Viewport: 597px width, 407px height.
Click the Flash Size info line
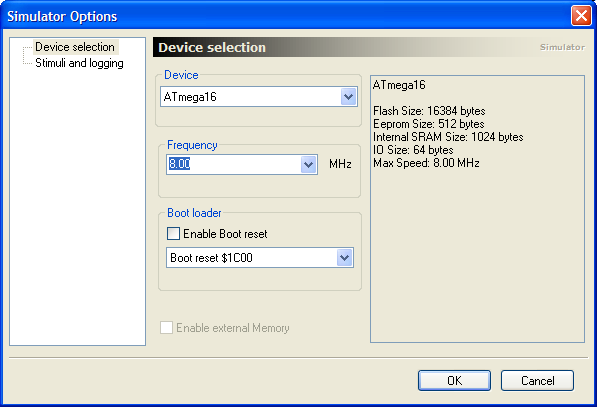pos(429,111)
